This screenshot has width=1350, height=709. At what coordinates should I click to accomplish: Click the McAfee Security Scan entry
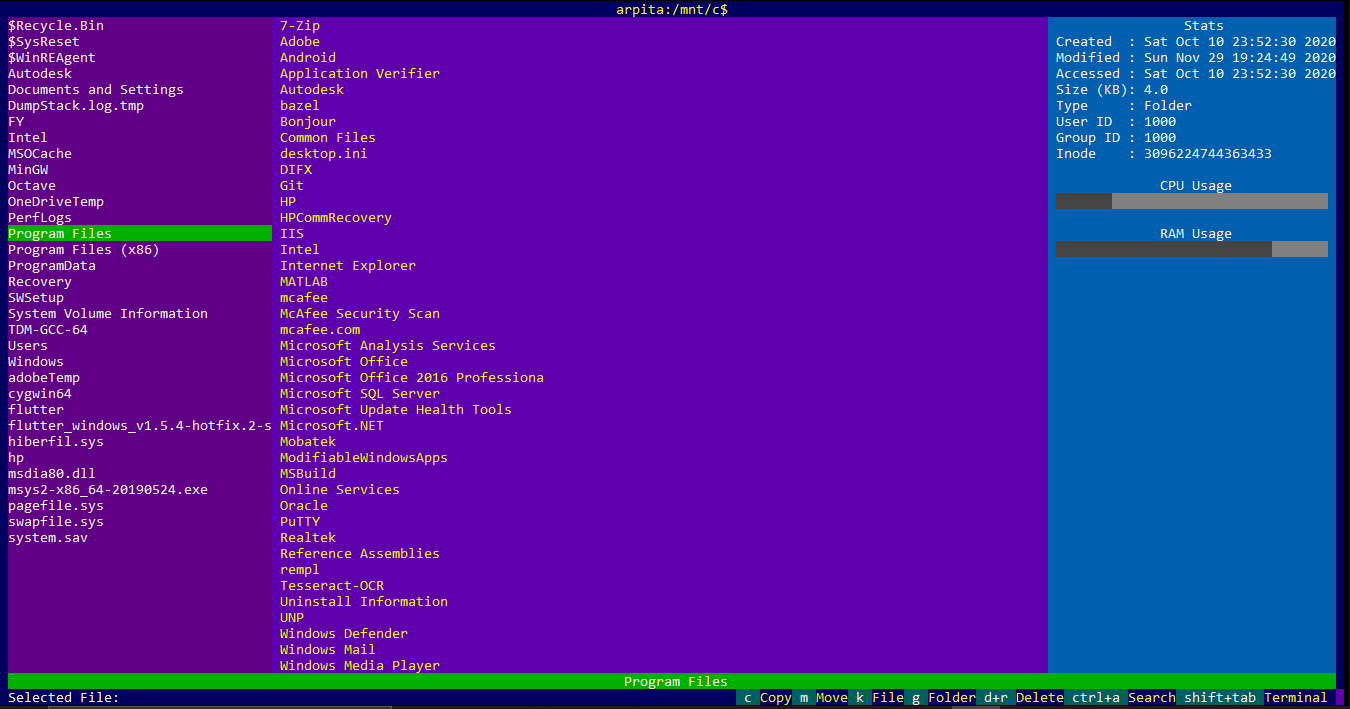[x=360, y=313]
